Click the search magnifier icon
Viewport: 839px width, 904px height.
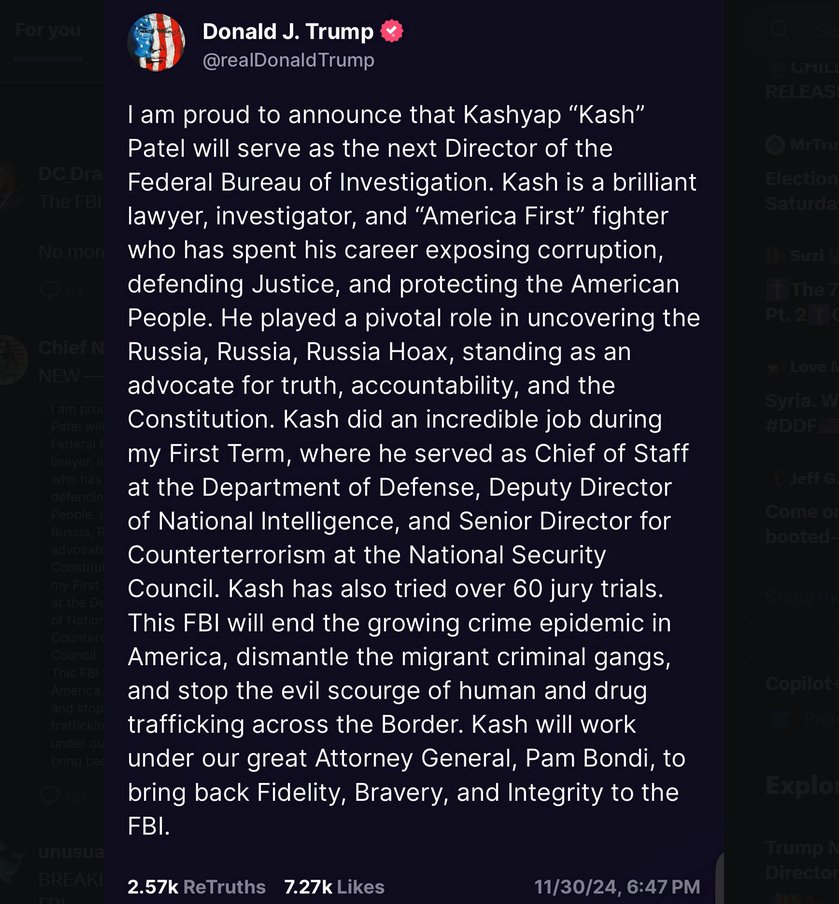pos(779,29)
